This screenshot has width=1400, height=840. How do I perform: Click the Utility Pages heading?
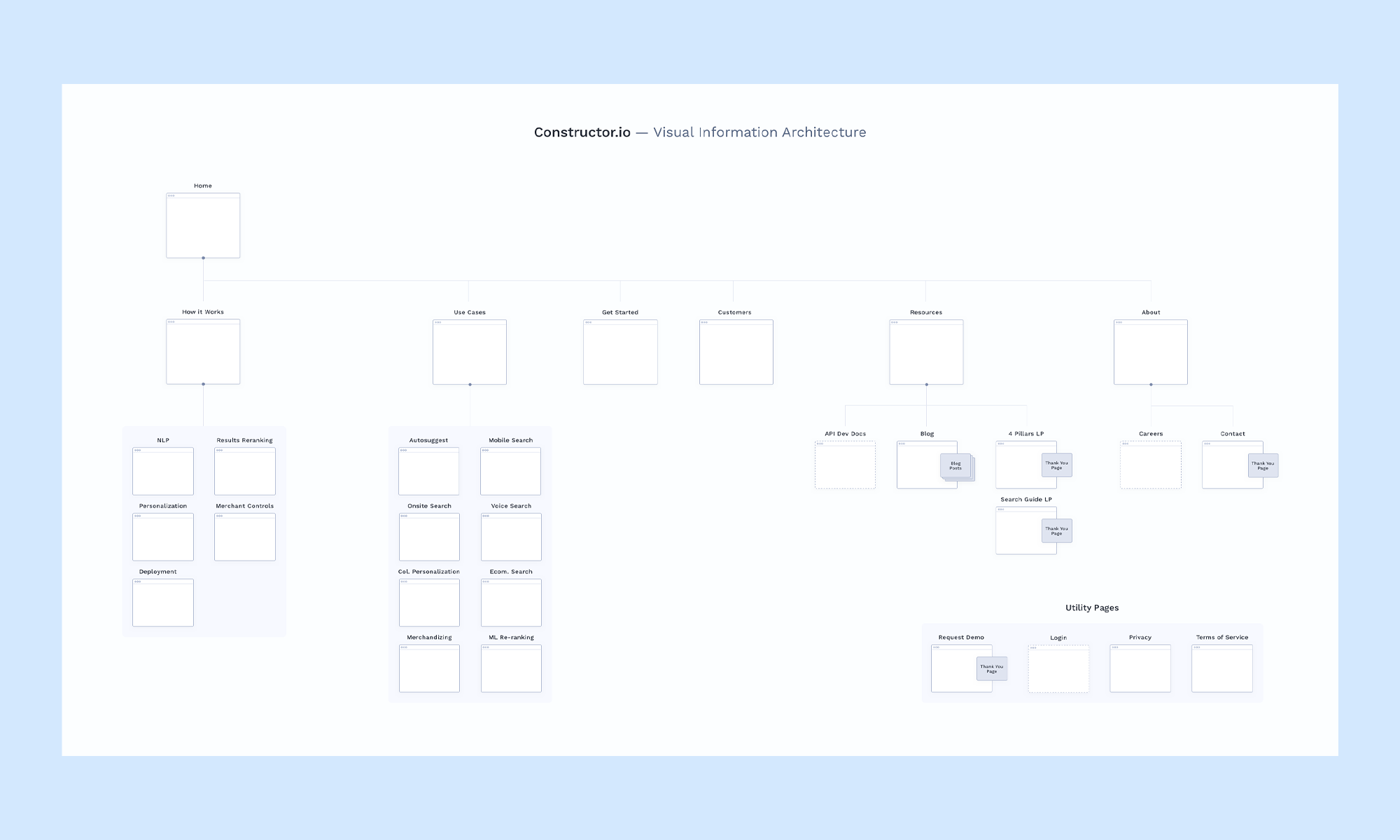pos(1091,608)
